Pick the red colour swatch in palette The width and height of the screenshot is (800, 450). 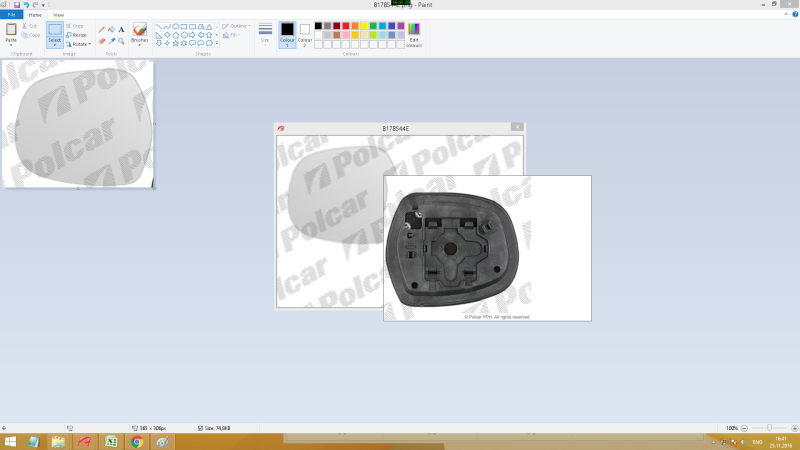point(346,26)
